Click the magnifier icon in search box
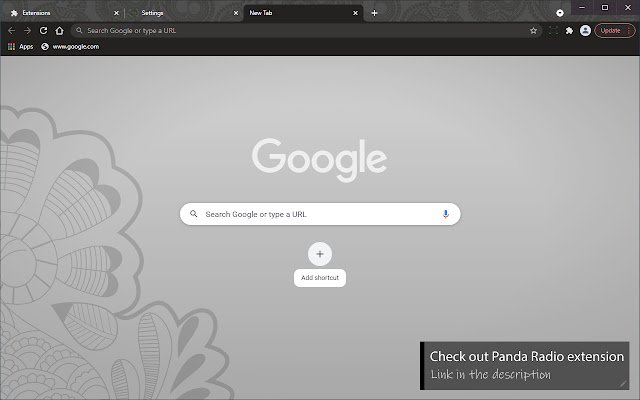This screenshot has width=640, height=400. tap(194, 214)
